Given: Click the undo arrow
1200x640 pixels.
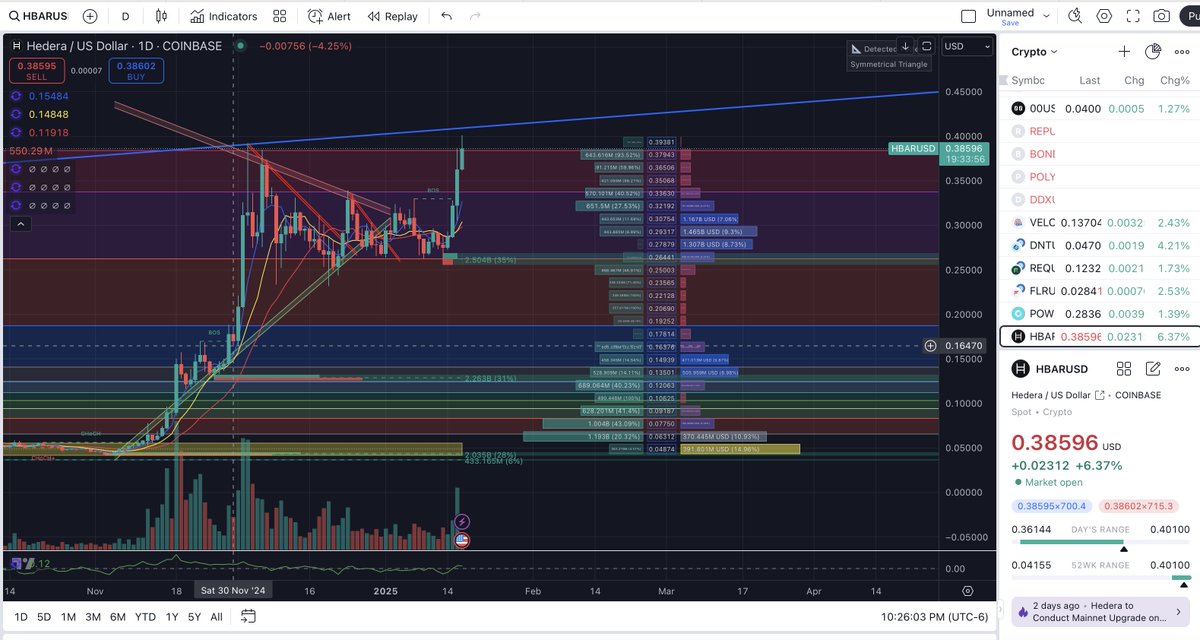Looking at the screenshot, I should click(x=446, y=16).
